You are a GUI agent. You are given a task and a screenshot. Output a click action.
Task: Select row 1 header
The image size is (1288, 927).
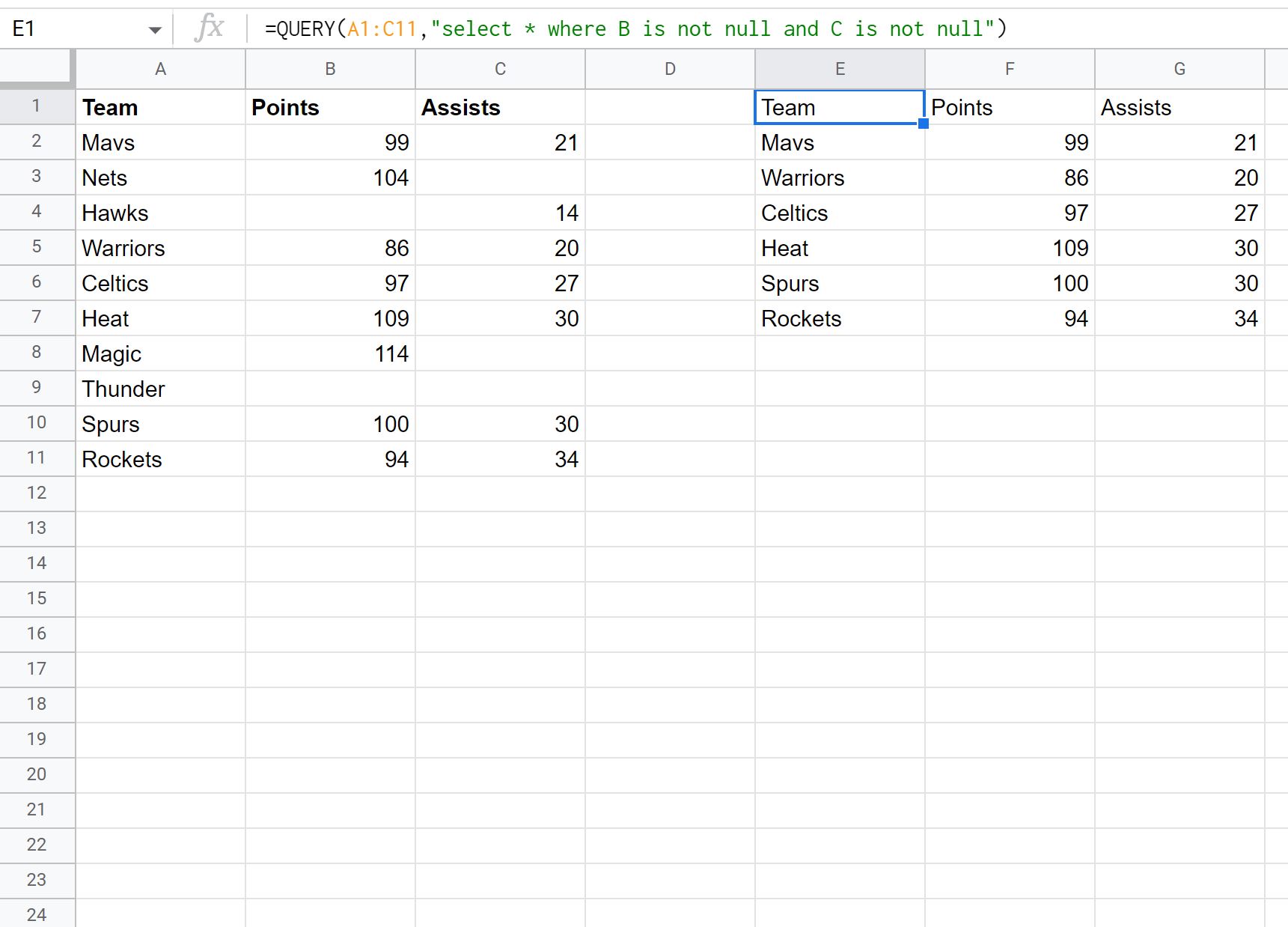click(x=37, y=106)
